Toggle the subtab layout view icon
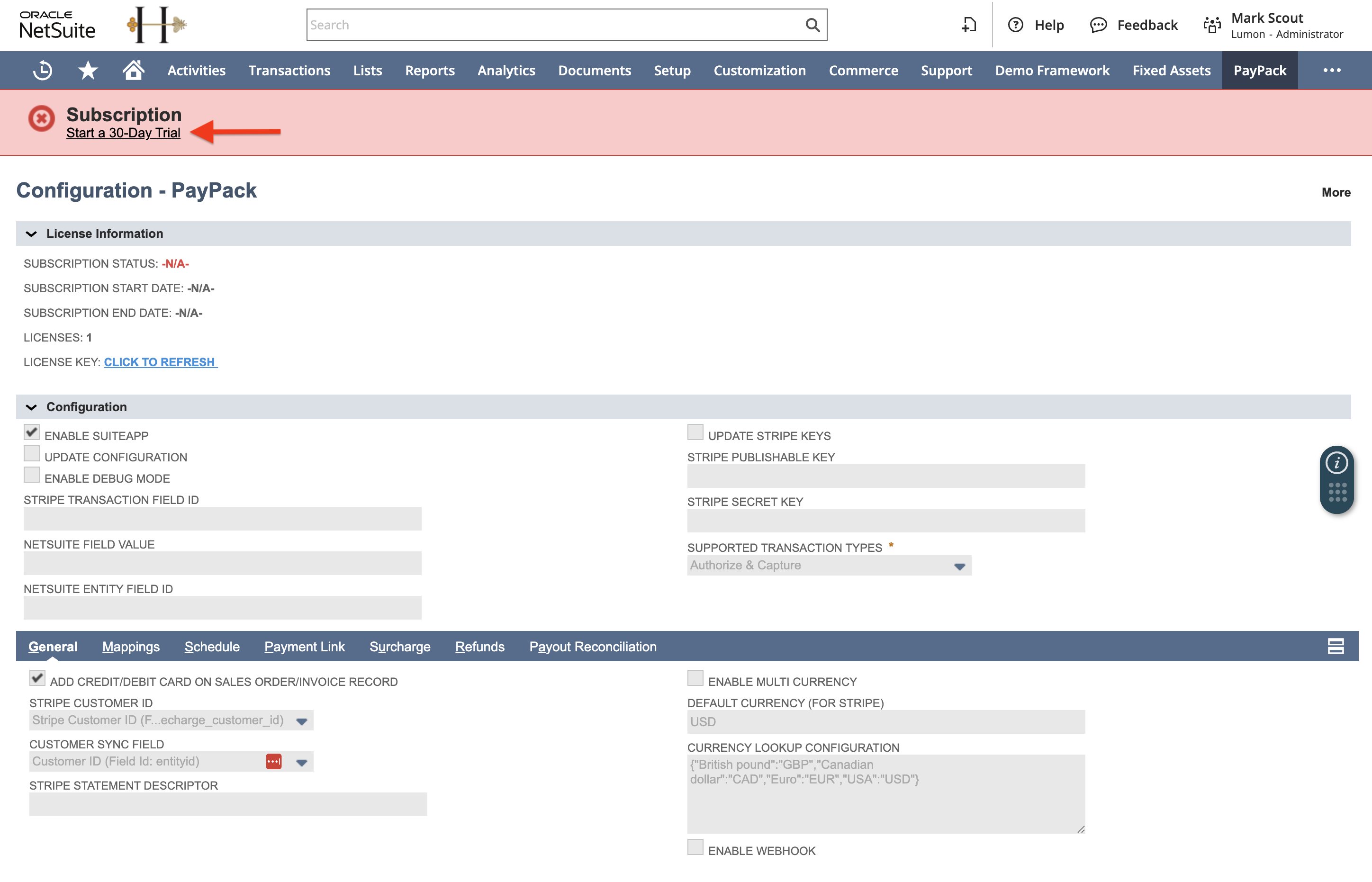 tap(1336, 646)
